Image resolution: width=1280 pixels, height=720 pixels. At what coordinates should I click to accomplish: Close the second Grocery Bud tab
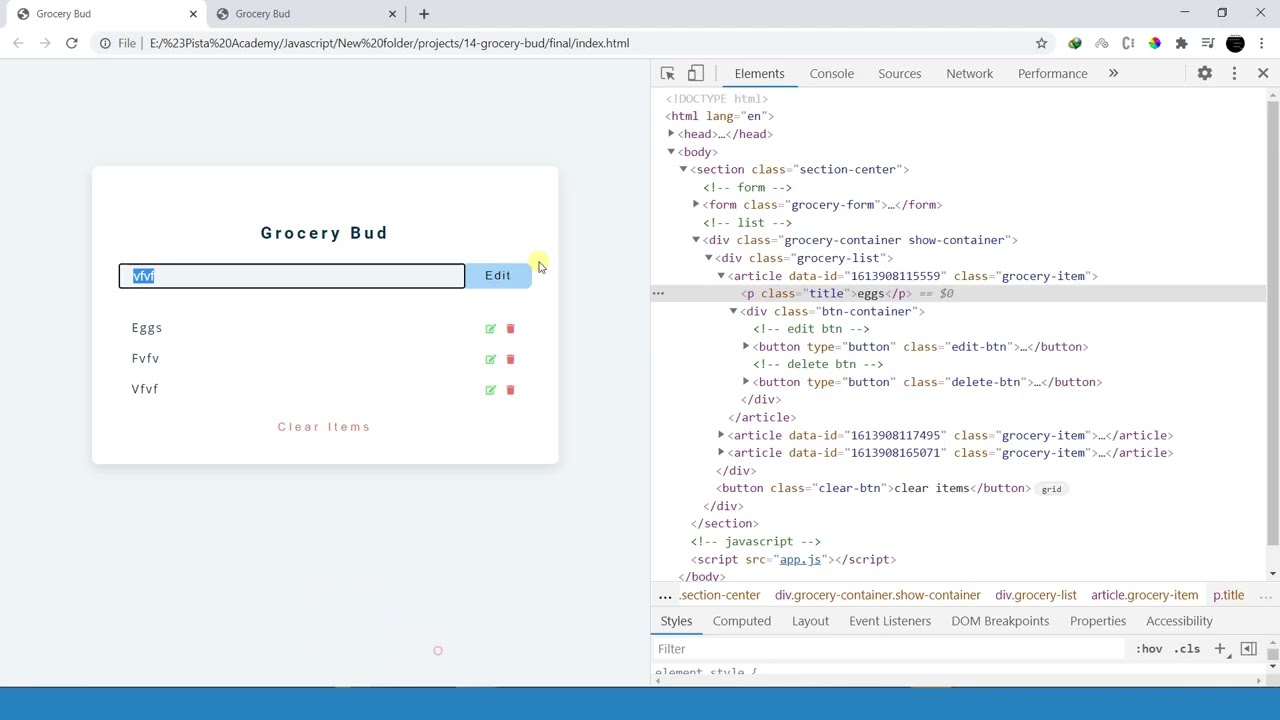coord(393,14)
